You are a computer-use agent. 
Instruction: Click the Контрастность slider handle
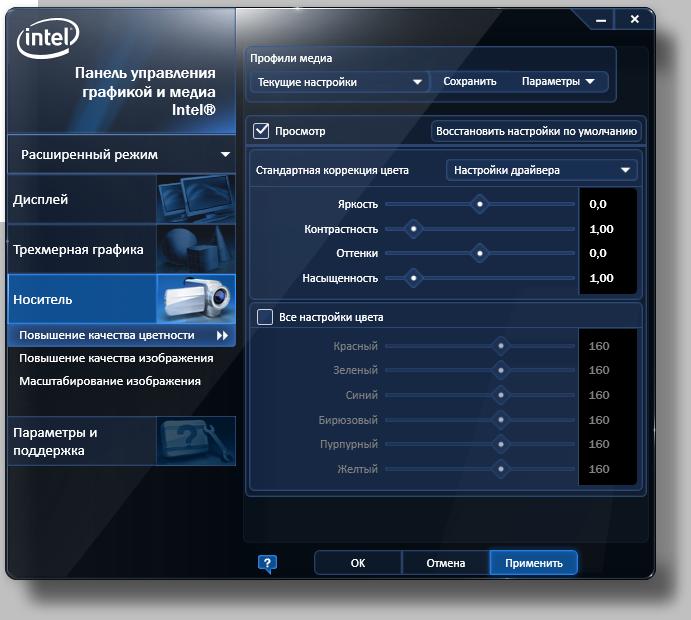[x=414, y=229]
